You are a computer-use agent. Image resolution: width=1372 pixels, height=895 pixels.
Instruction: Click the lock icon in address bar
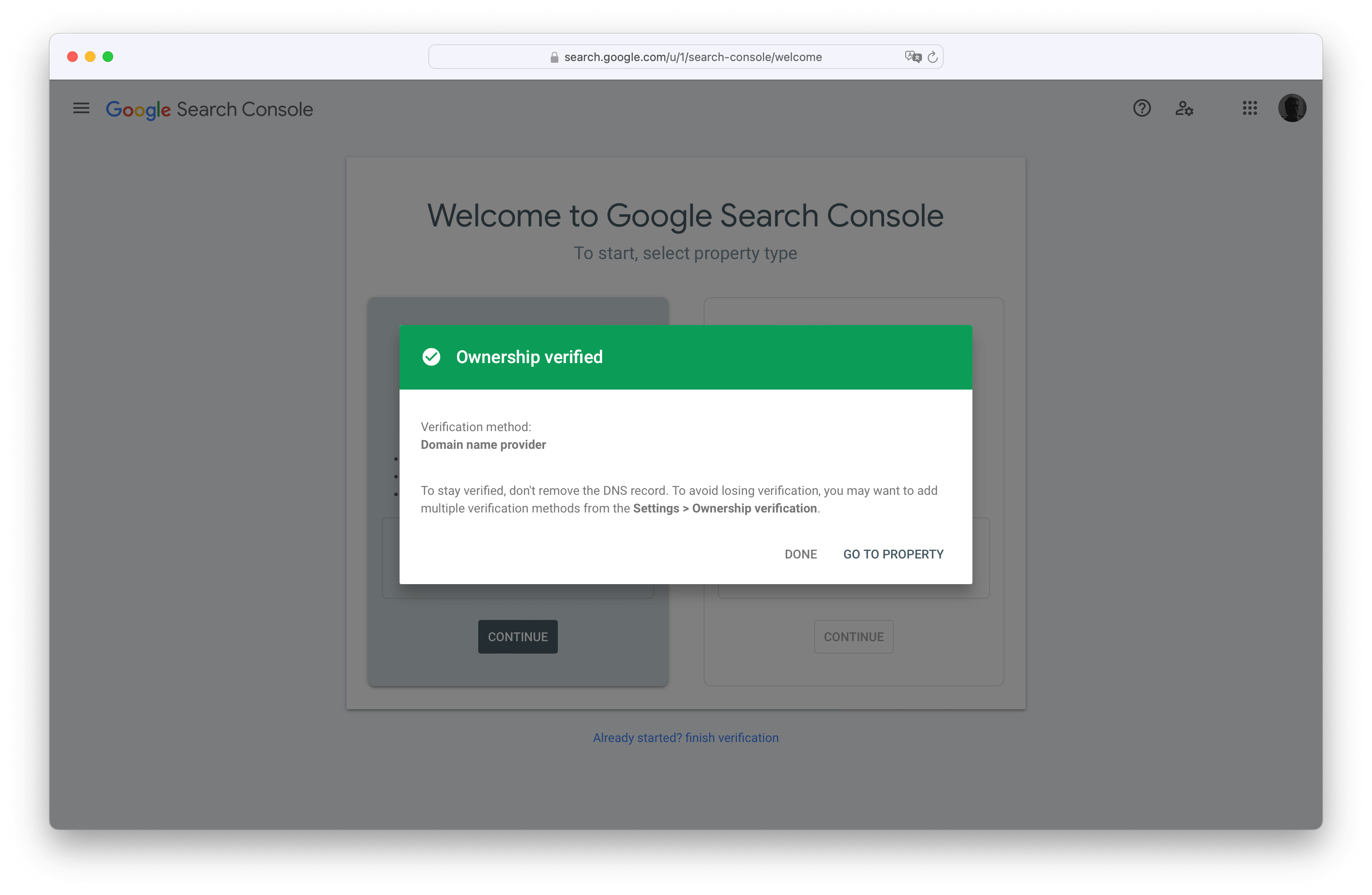coord(554,57)
